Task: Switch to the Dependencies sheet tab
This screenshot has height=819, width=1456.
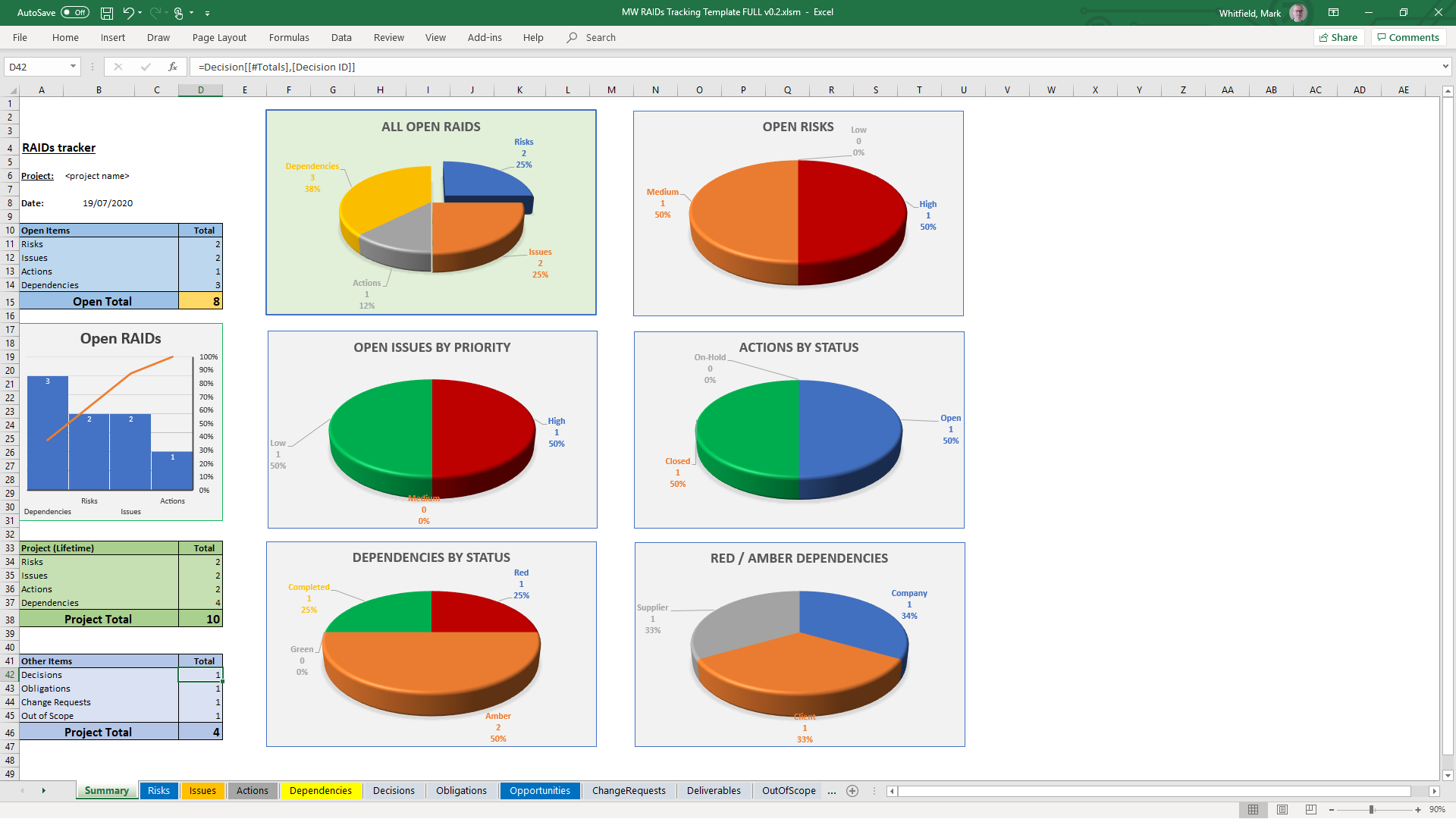Action: point(320,791)
